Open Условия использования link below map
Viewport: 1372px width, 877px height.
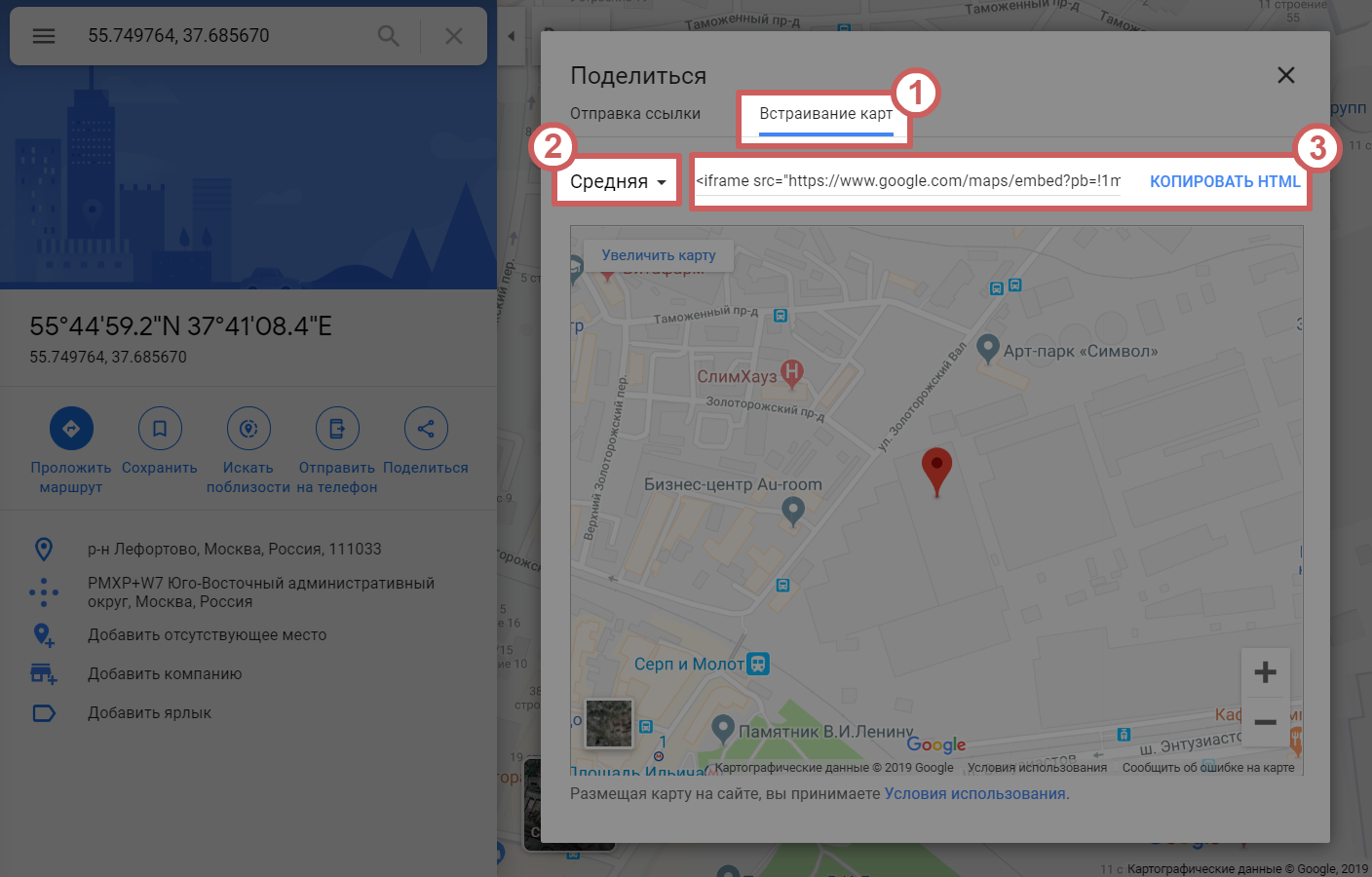(974, 794)
